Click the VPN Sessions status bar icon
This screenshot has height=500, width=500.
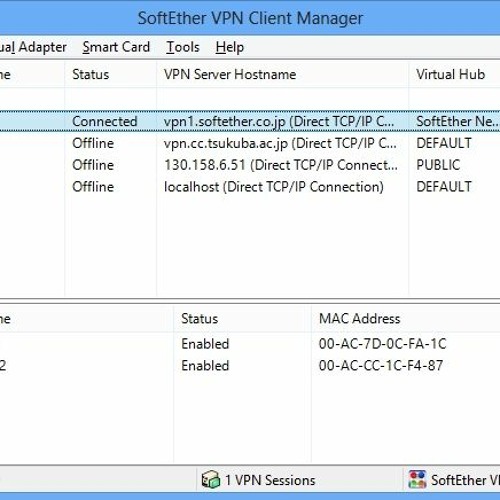tap(211, 480)
